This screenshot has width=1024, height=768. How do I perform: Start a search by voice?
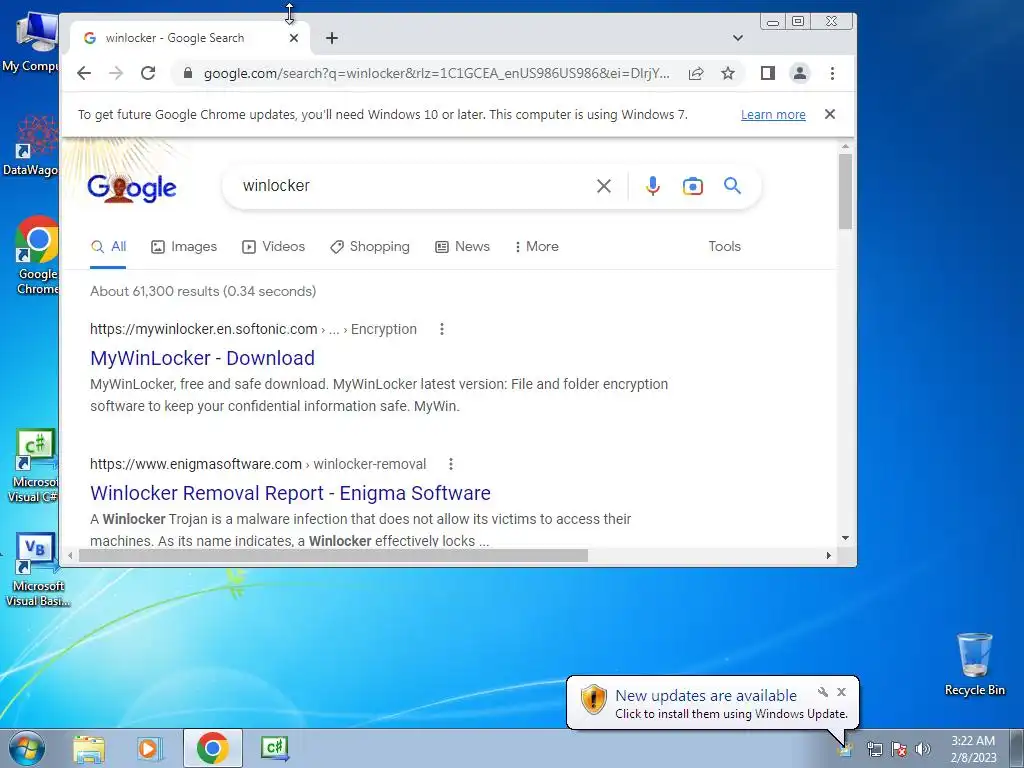point(652,186)
